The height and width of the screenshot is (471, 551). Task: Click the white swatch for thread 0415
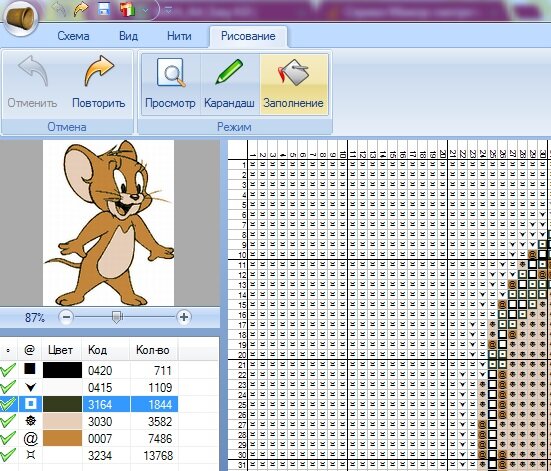tap(62, 387)
